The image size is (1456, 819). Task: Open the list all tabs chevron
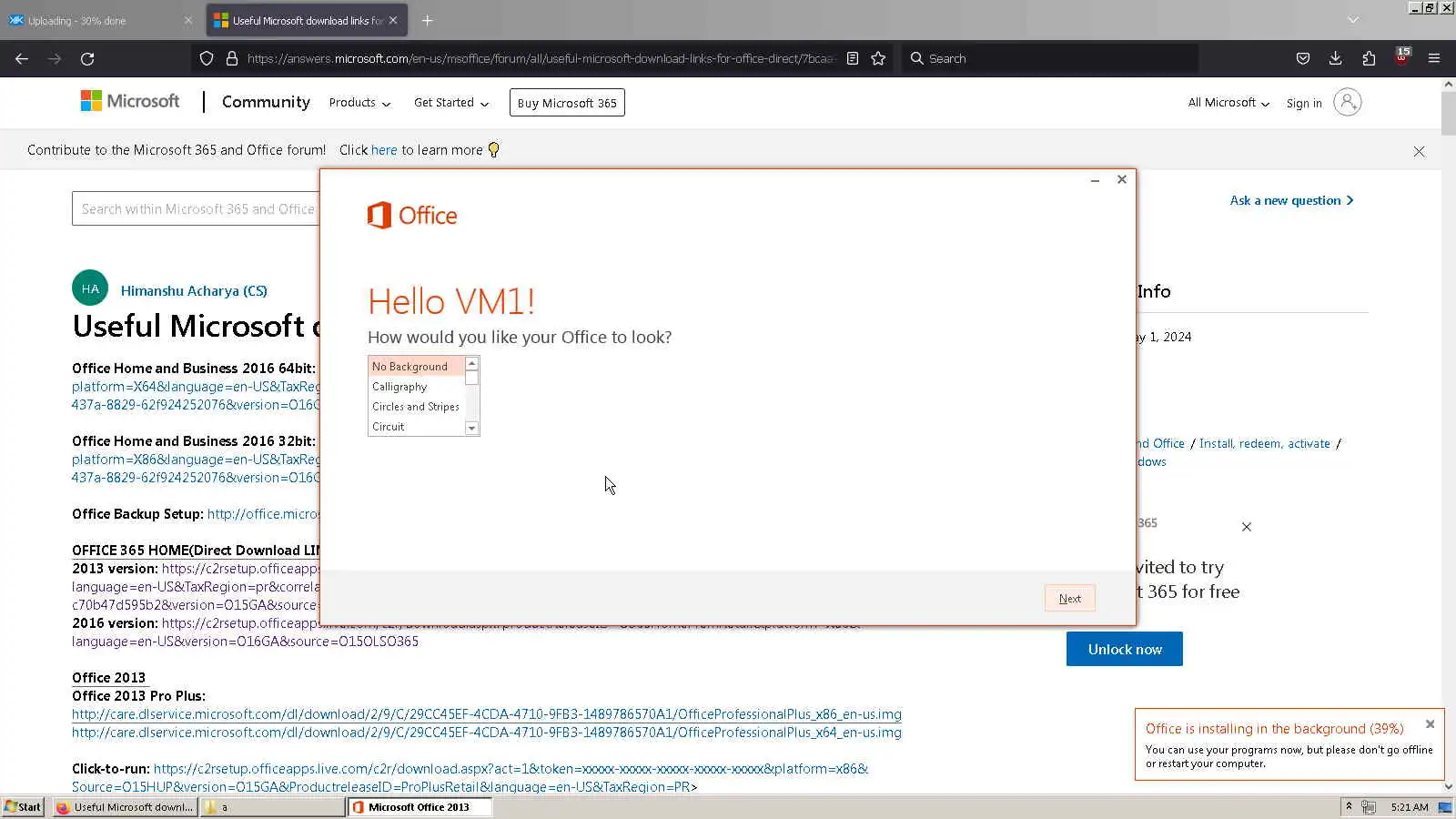point(1353,20)
